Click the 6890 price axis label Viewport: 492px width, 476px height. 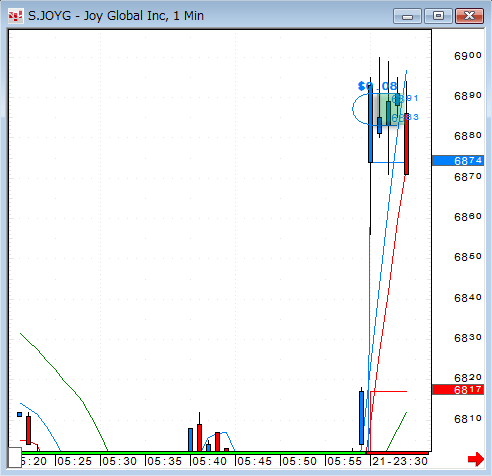(468, 96)
